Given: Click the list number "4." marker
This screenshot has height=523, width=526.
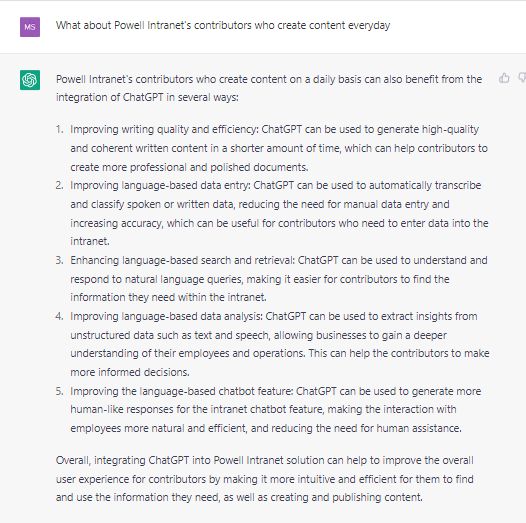Looking at the screenshot, I should [60, 316].
